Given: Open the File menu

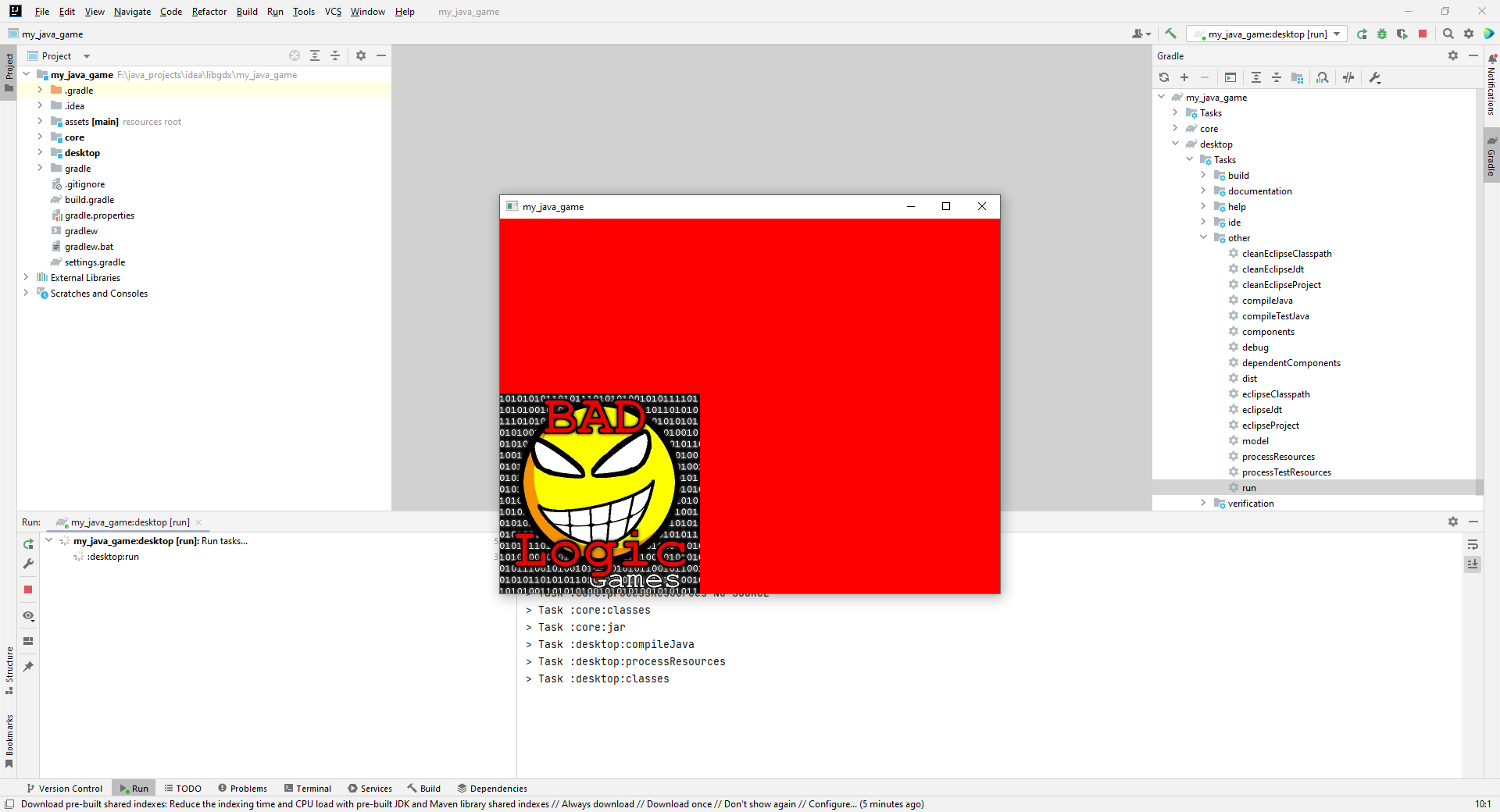Looking at the screenshot, I should pyautogui.click(x=42, y=12).
